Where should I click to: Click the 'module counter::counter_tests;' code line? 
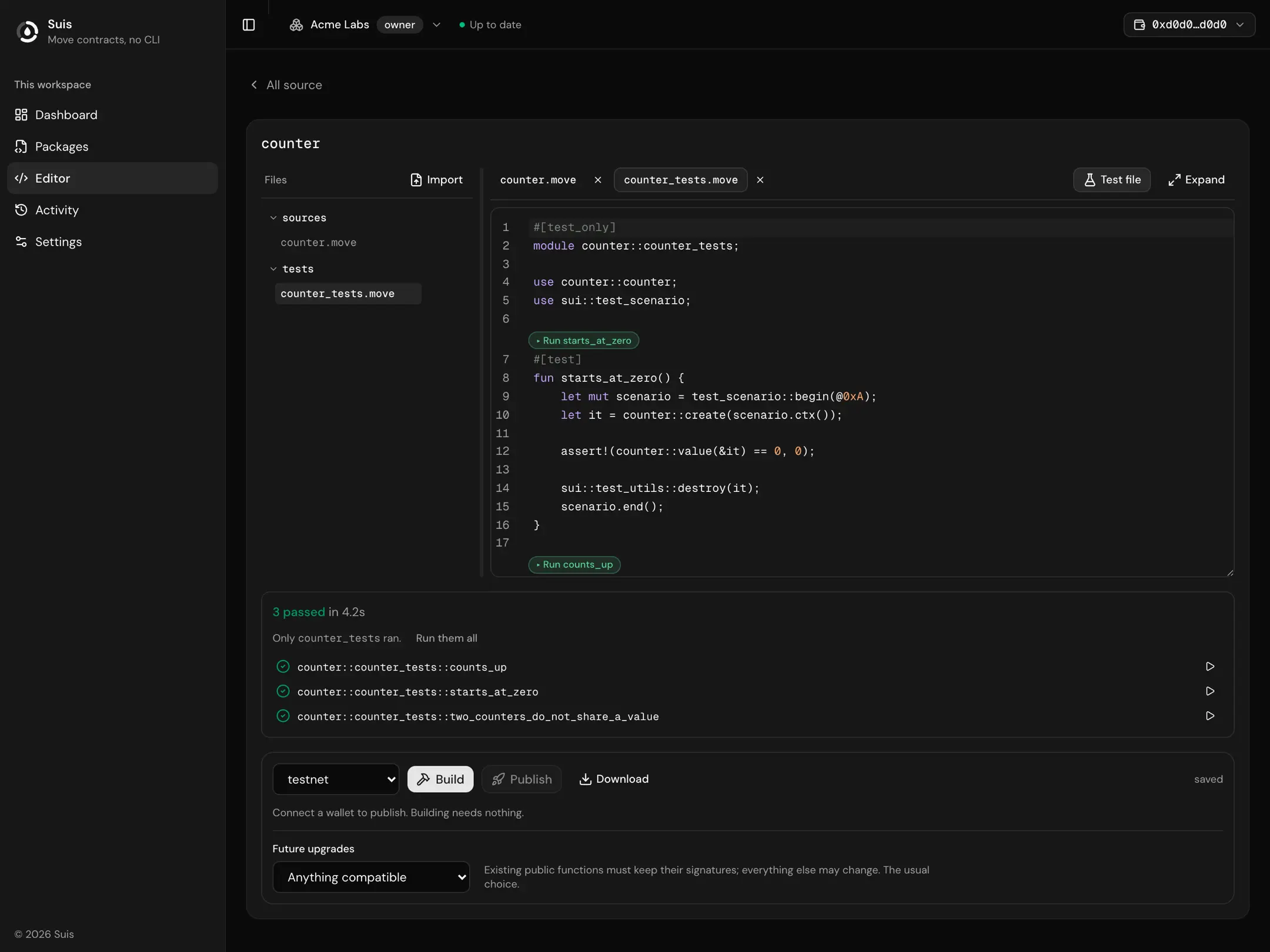point(636,246)
